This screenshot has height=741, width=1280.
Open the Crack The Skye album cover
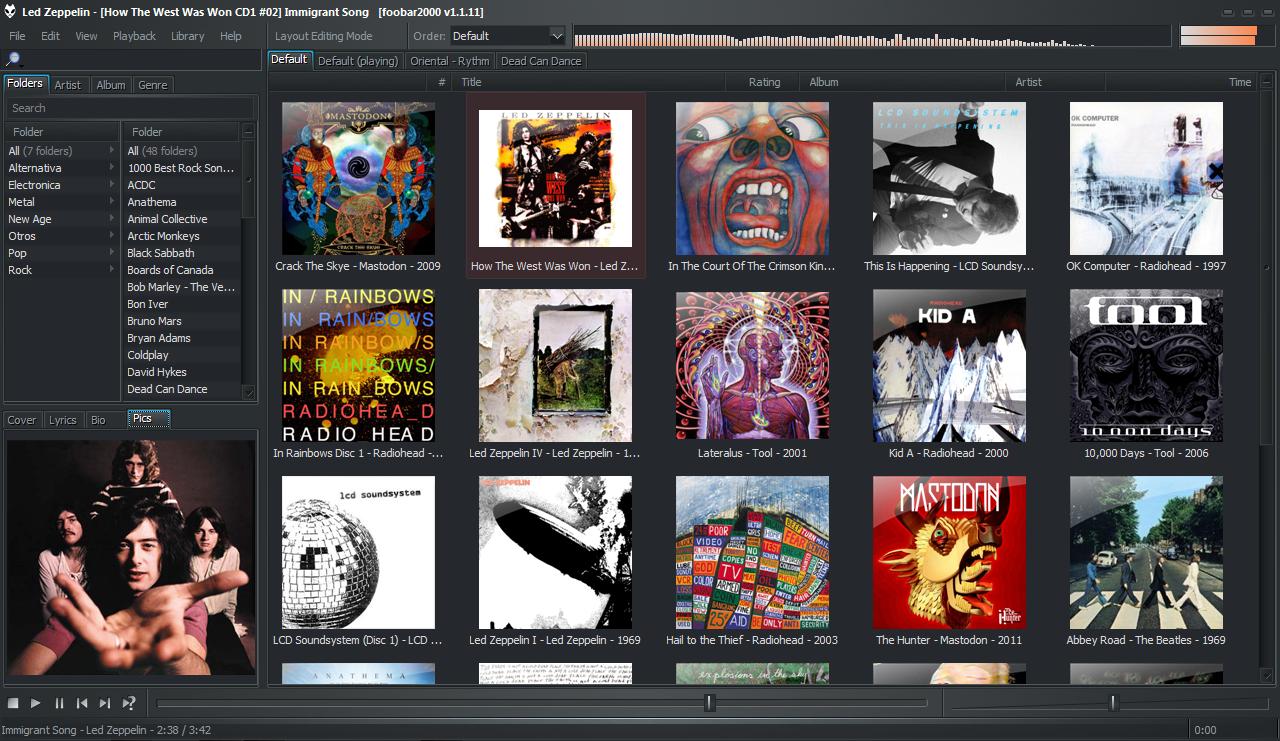pyautogui.click(x=358, y=178)
